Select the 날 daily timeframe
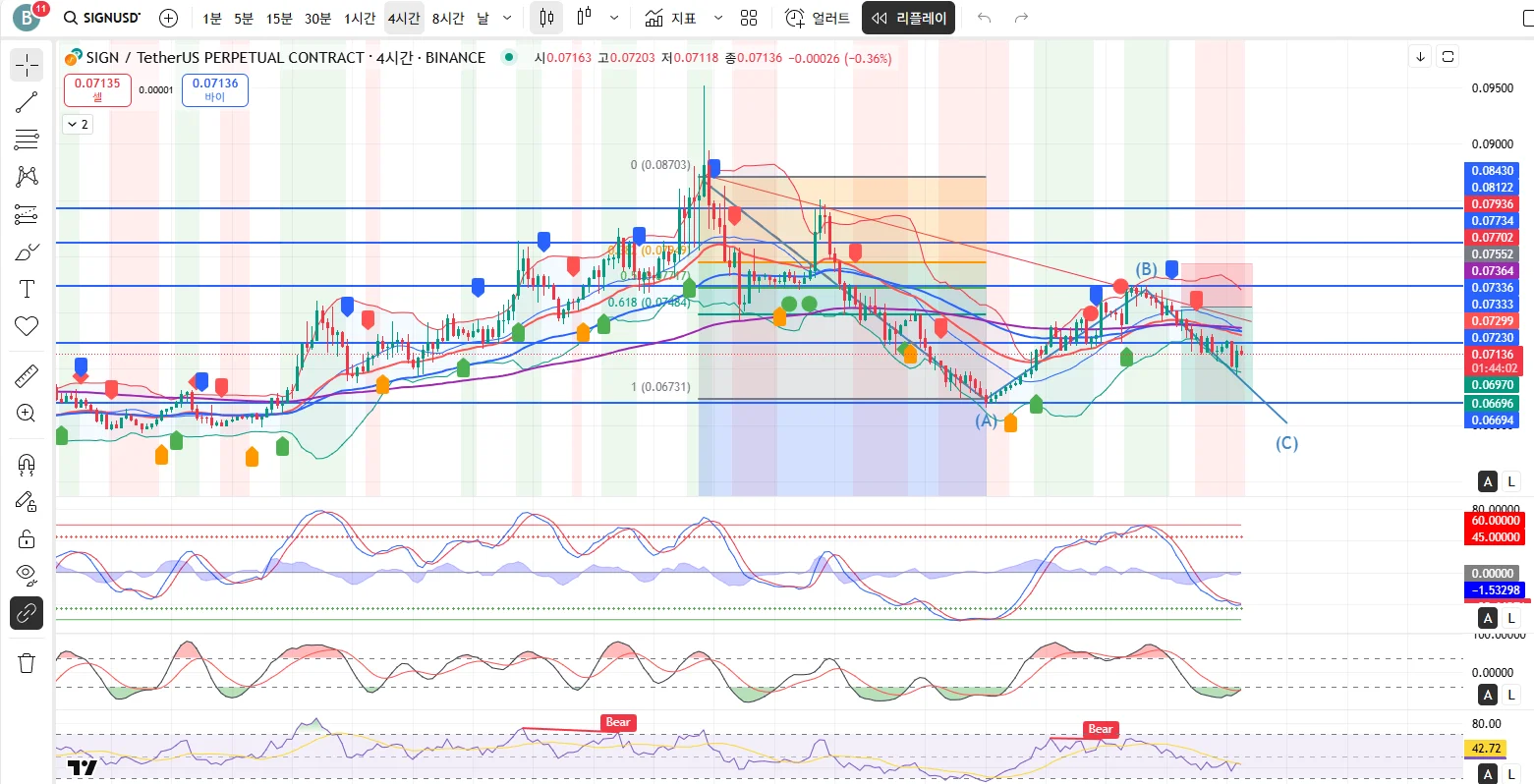The width and height of the screenshot is (1534, 784). [483, 19]
